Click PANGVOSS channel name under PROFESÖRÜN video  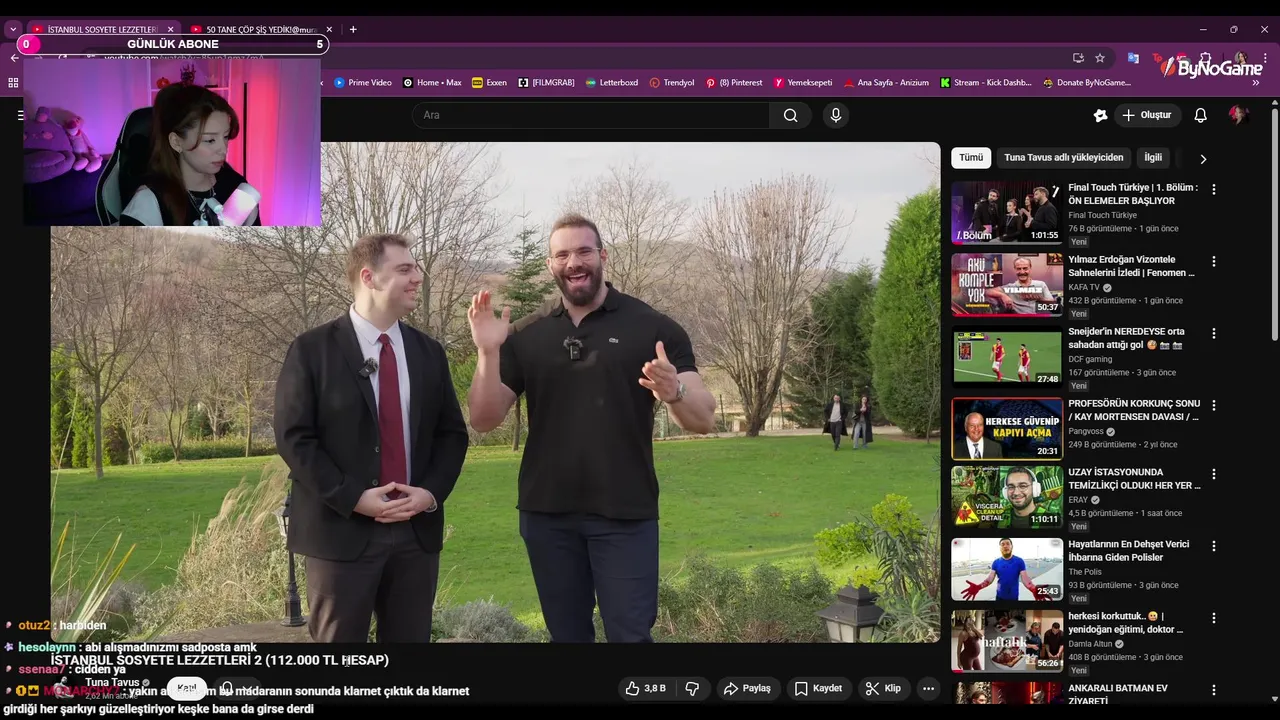pyautogui.click(x=1085, y=432)
